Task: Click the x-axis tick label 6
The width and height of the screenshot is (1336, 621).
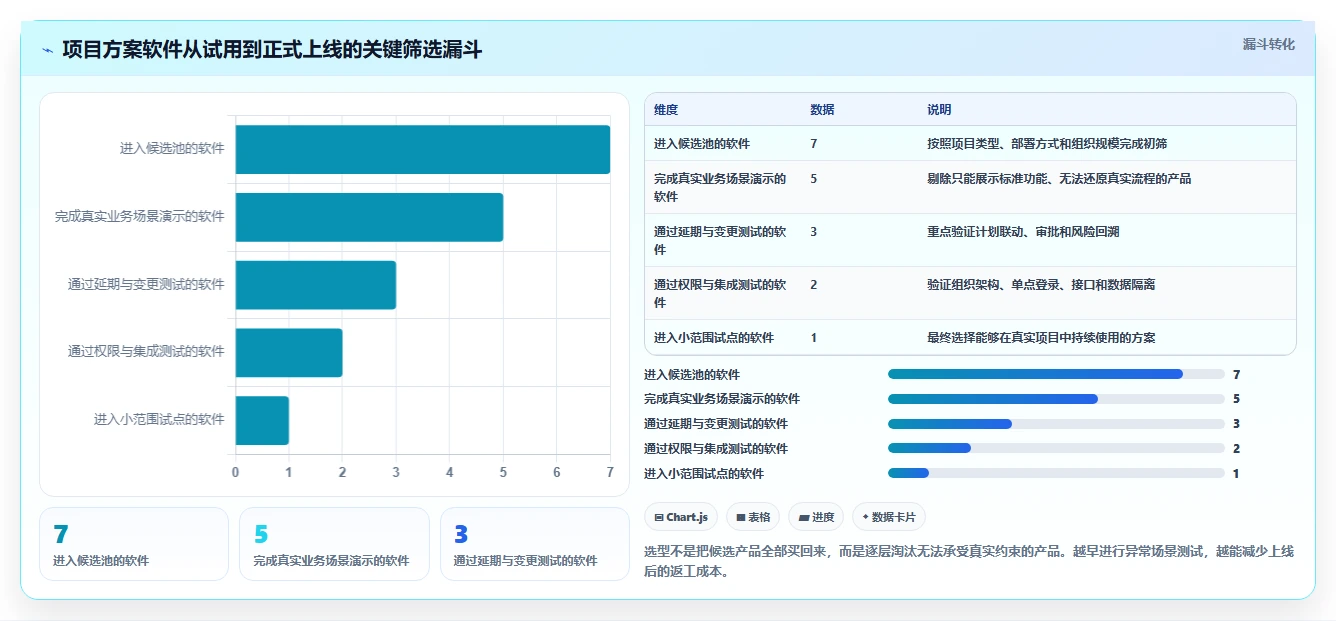Action: click(x=557, y=473)
